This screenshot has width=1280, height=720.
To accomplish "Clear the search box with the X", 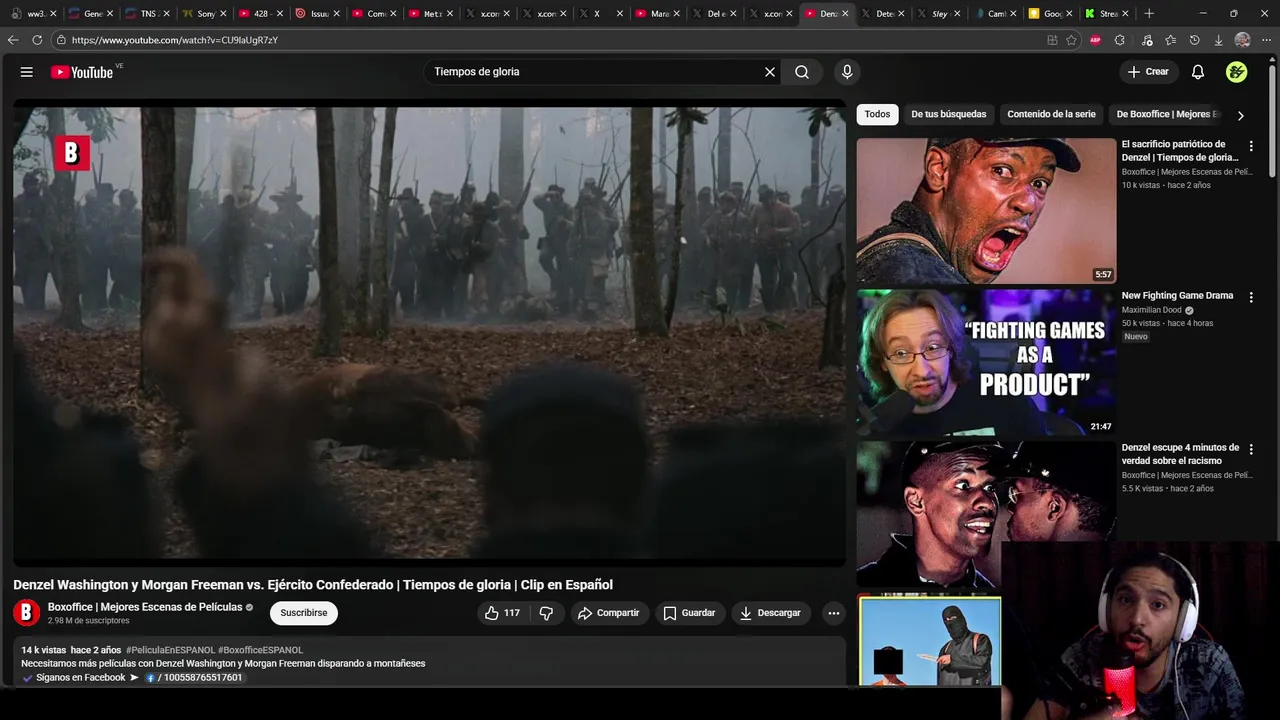I will click(x=770, y=72).
